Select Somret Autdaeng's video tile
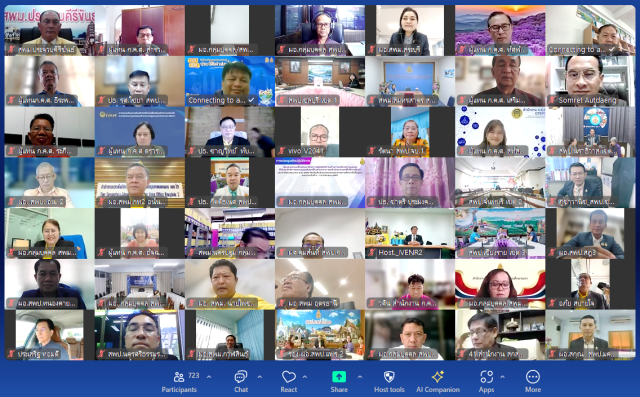 590,81
